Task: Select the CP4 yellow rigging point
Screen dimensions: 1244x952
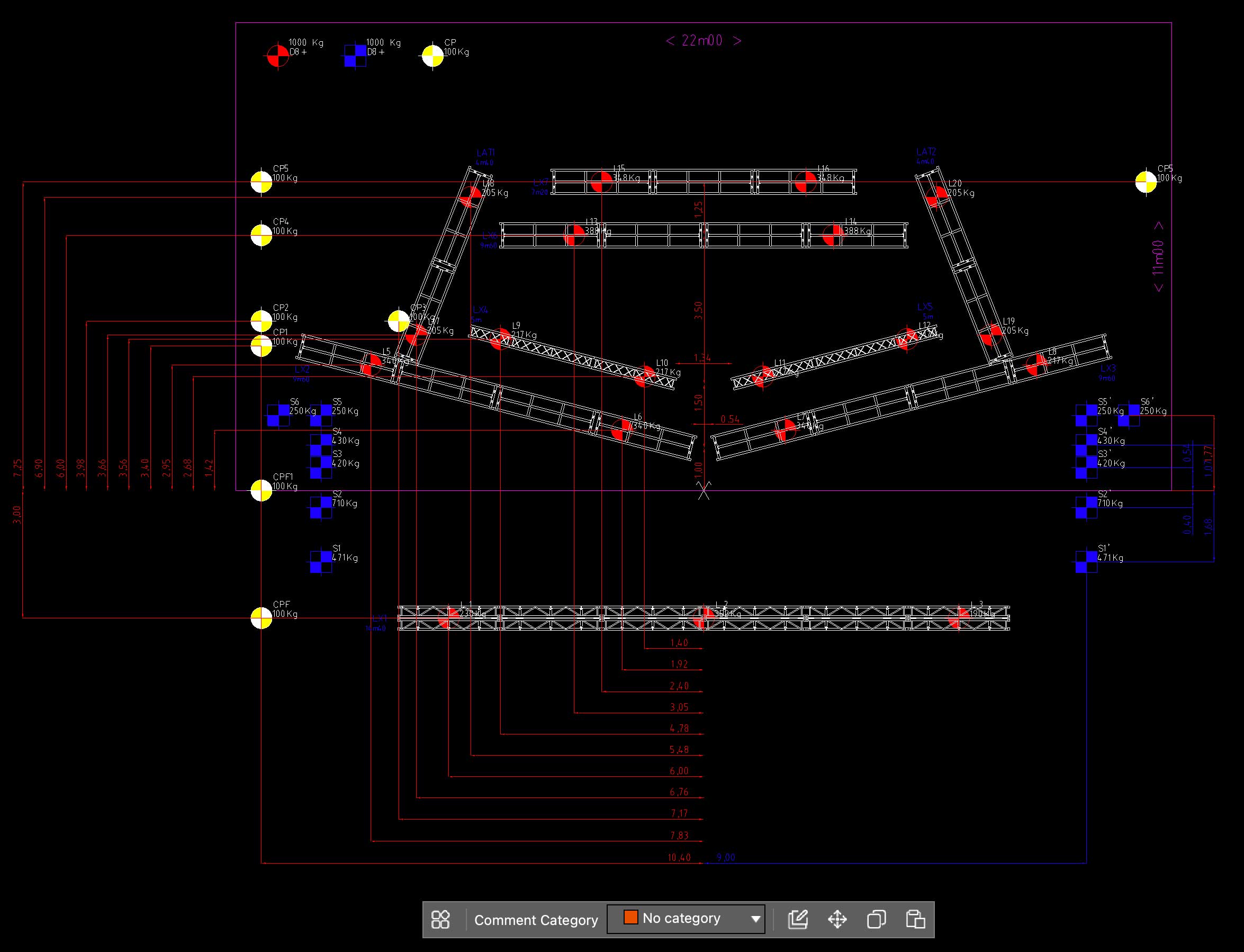Action: 261,235
